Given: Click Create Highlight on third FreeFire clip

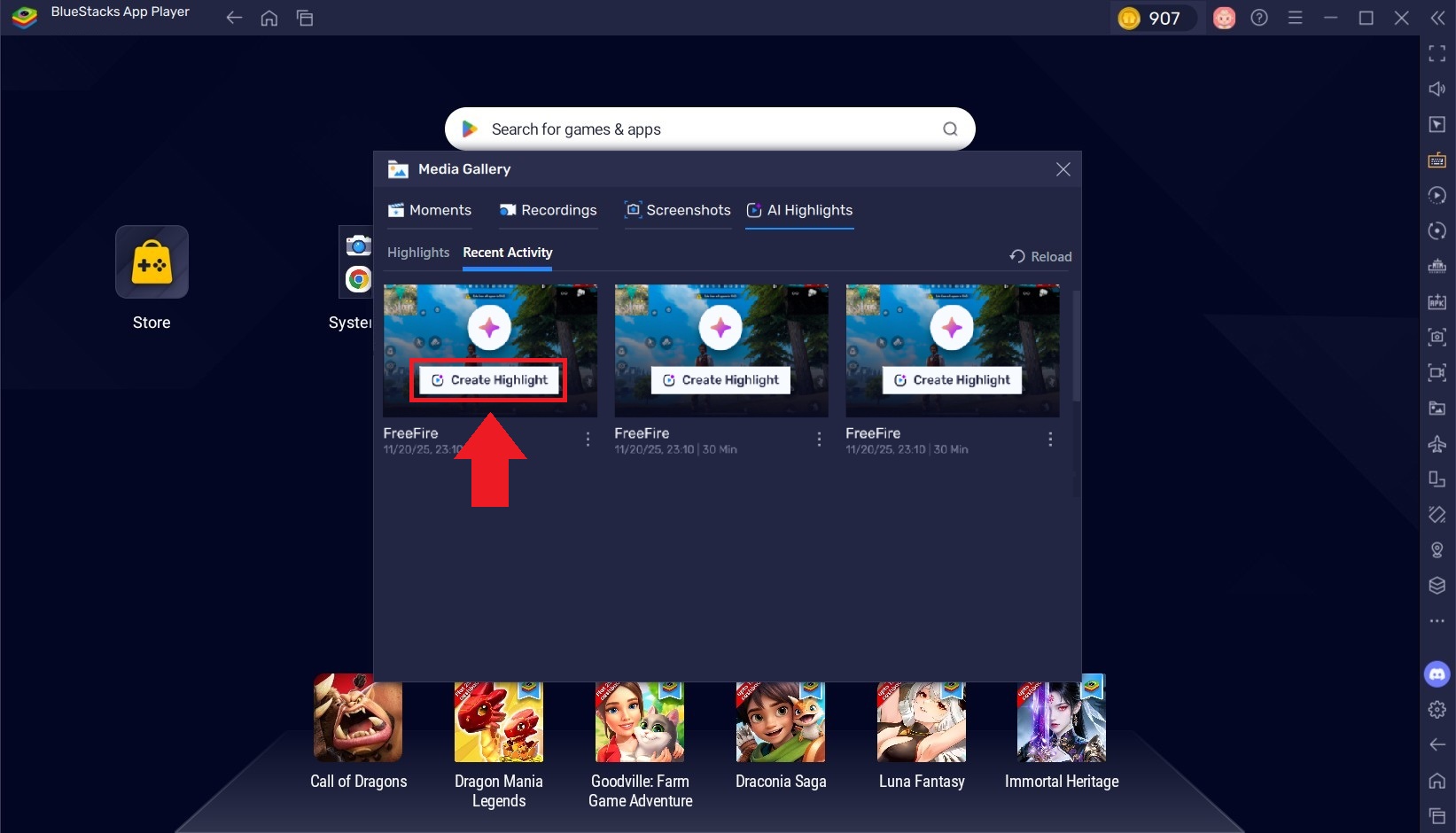Looking at the screenshot, I should point(952,380).
